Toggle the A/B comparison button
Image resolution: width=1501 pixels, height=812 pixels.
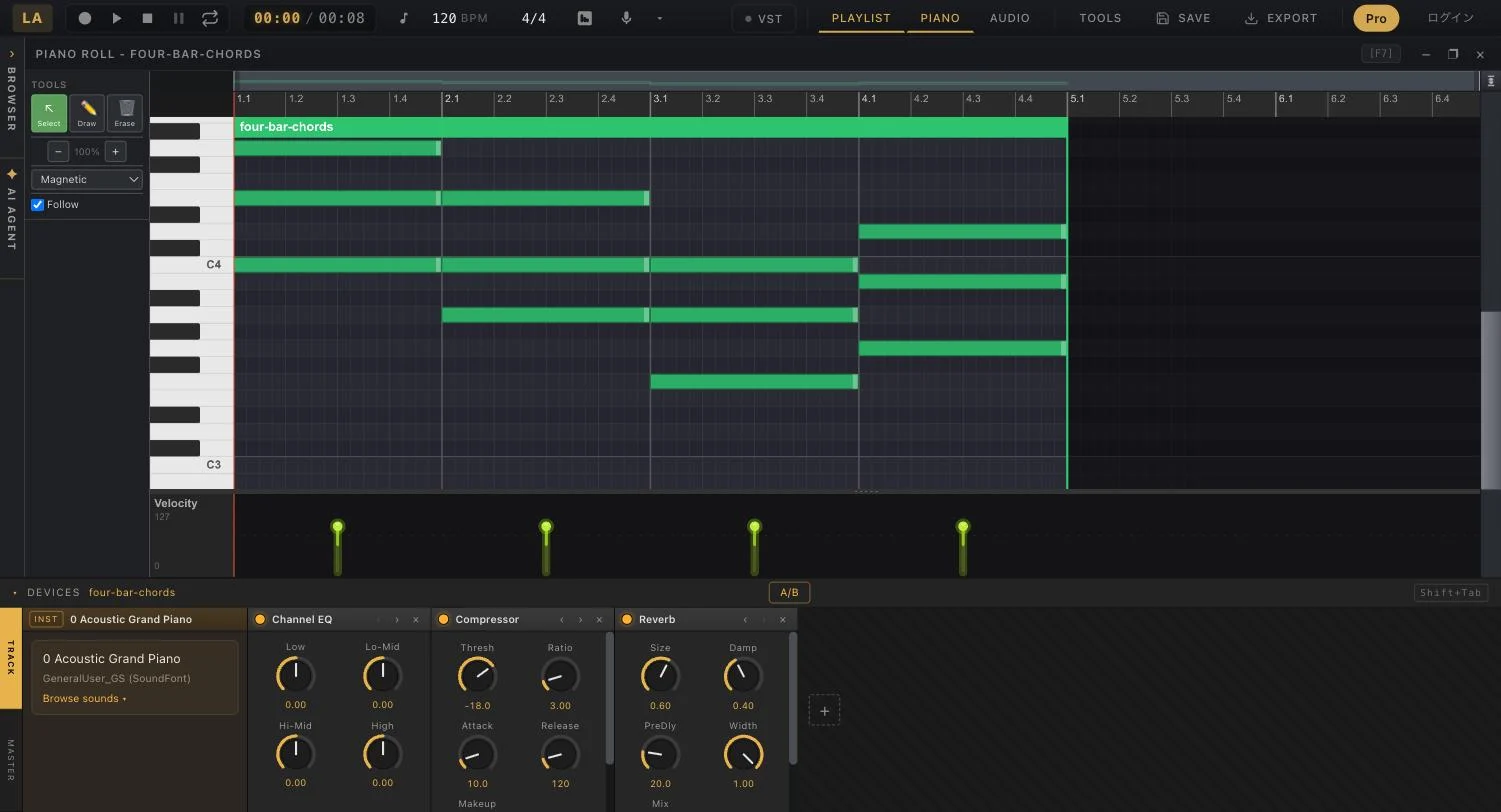[x=789, y=593]
